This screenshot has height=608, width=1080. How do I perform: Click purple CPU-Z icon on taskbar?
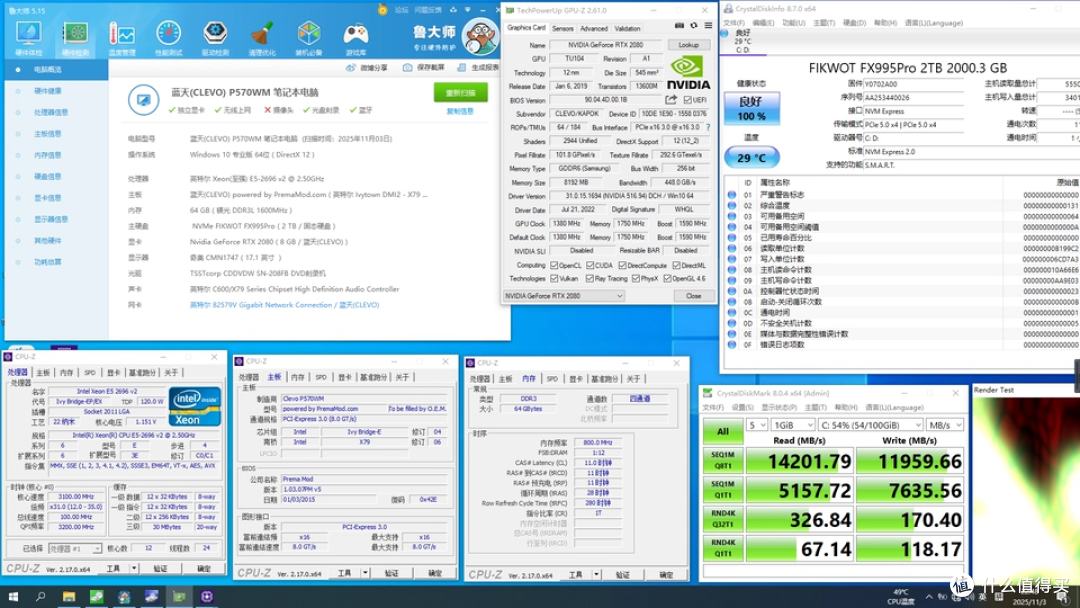tap(207, 597)
